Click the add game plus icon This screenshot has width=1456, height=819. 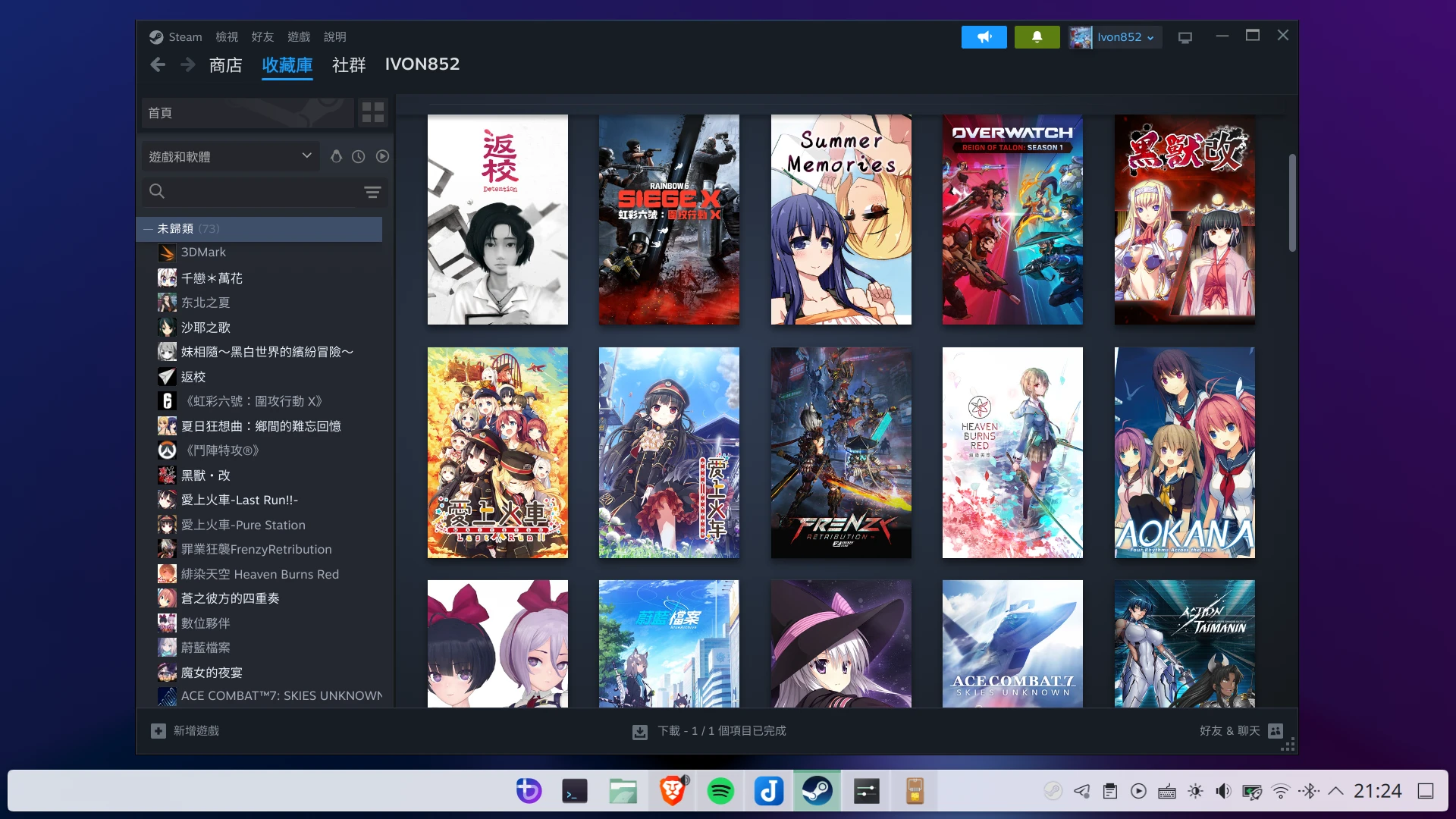point(158,731)
